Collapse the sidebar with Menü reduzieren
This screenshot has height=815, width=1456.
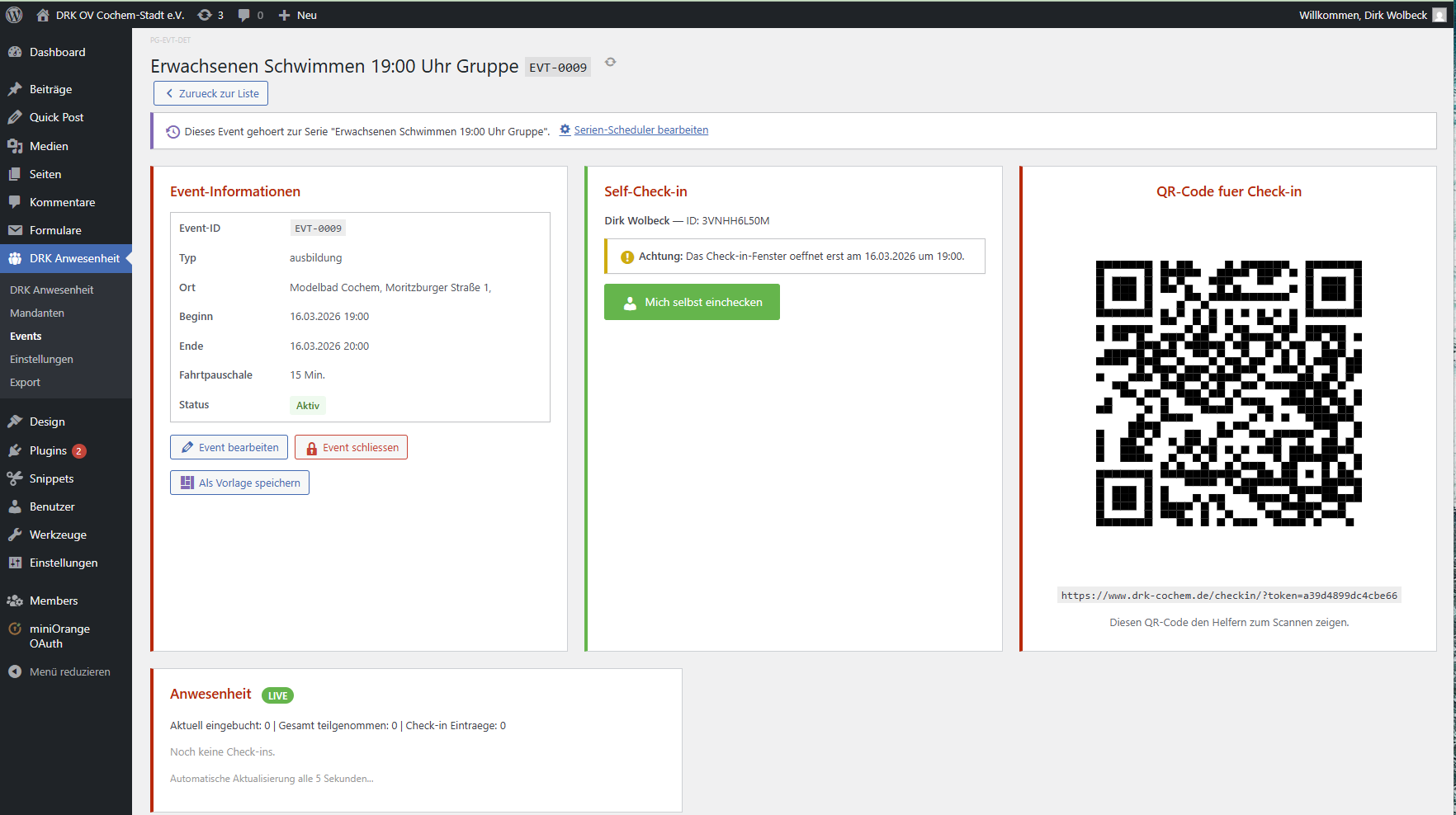[x=66, y=671]
